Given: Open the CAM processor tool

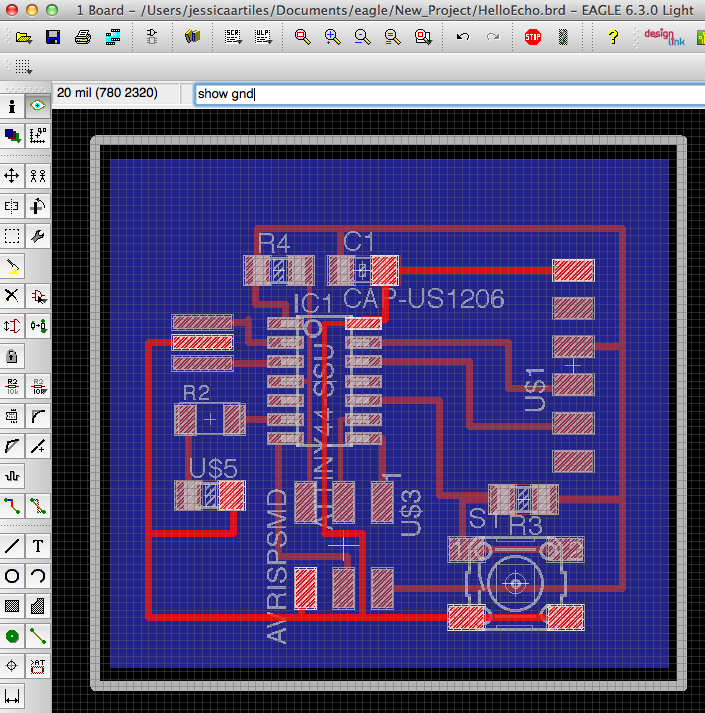Looking at the screenshot, I should (x=113, y=37).
